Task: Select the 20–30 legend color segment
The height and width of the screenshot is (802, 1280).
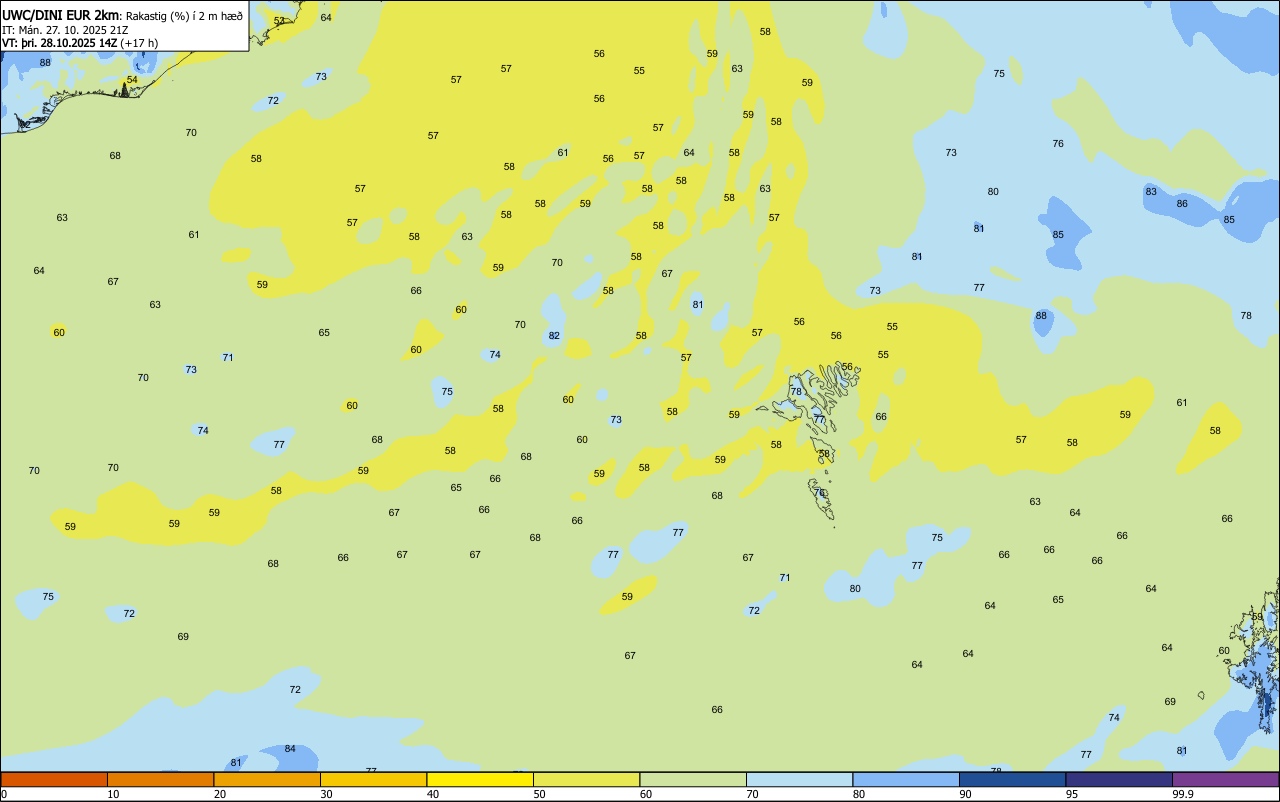Action: point(267,779)
